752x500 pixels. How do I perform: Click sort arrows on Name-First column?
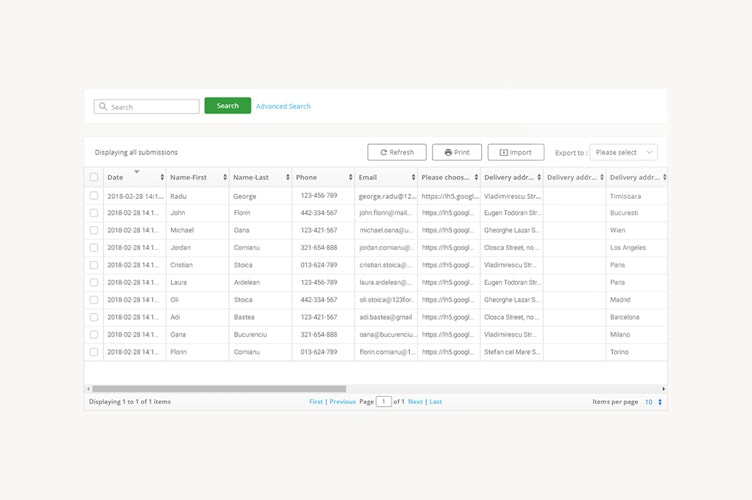point(225,178)
